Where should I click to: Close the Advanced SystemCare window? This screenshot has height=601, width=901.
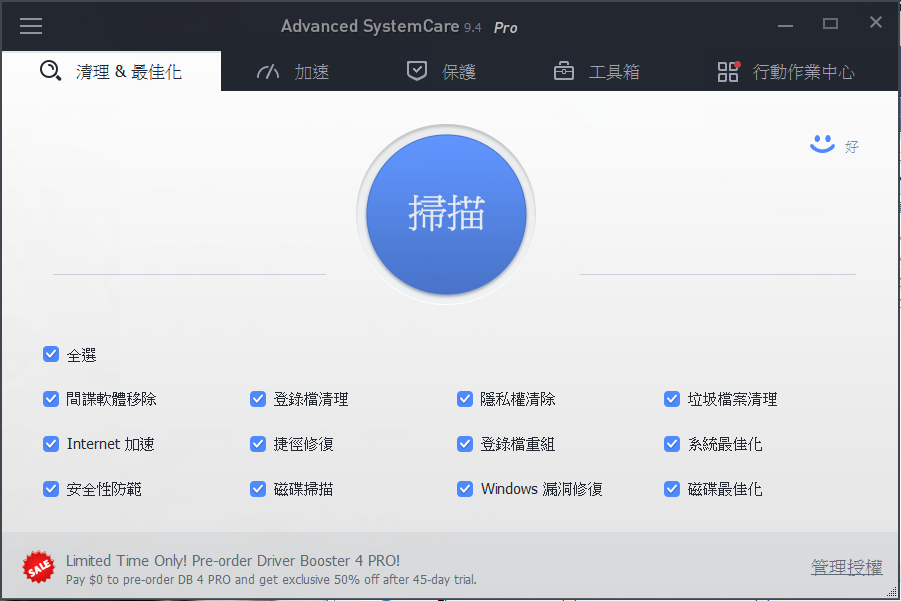[876, 22]
